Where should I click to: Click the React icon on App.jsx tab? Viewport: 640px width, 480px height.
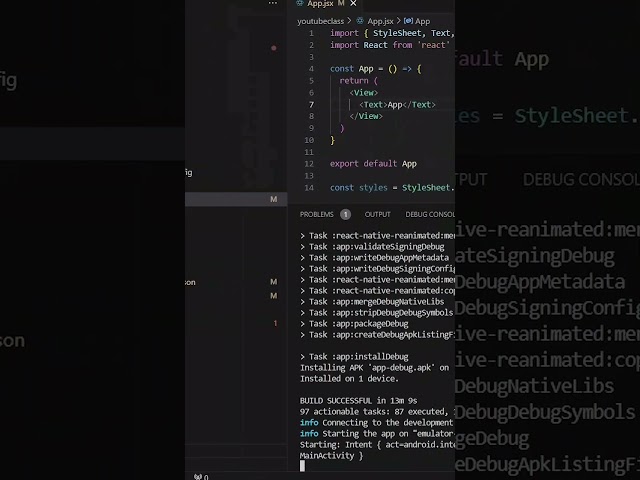[300, 3]
